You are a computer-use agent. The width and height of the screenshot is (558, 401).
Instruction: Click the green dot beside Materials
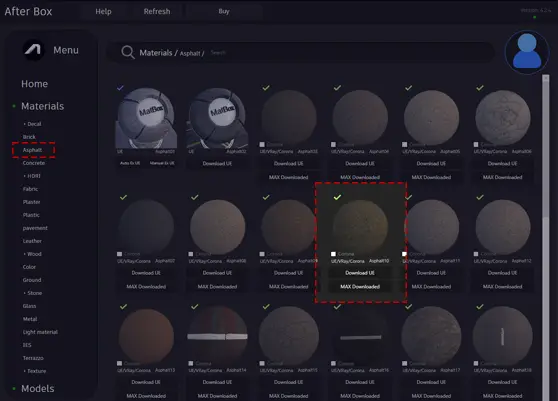pyautogui.click(x=14, y=106)
